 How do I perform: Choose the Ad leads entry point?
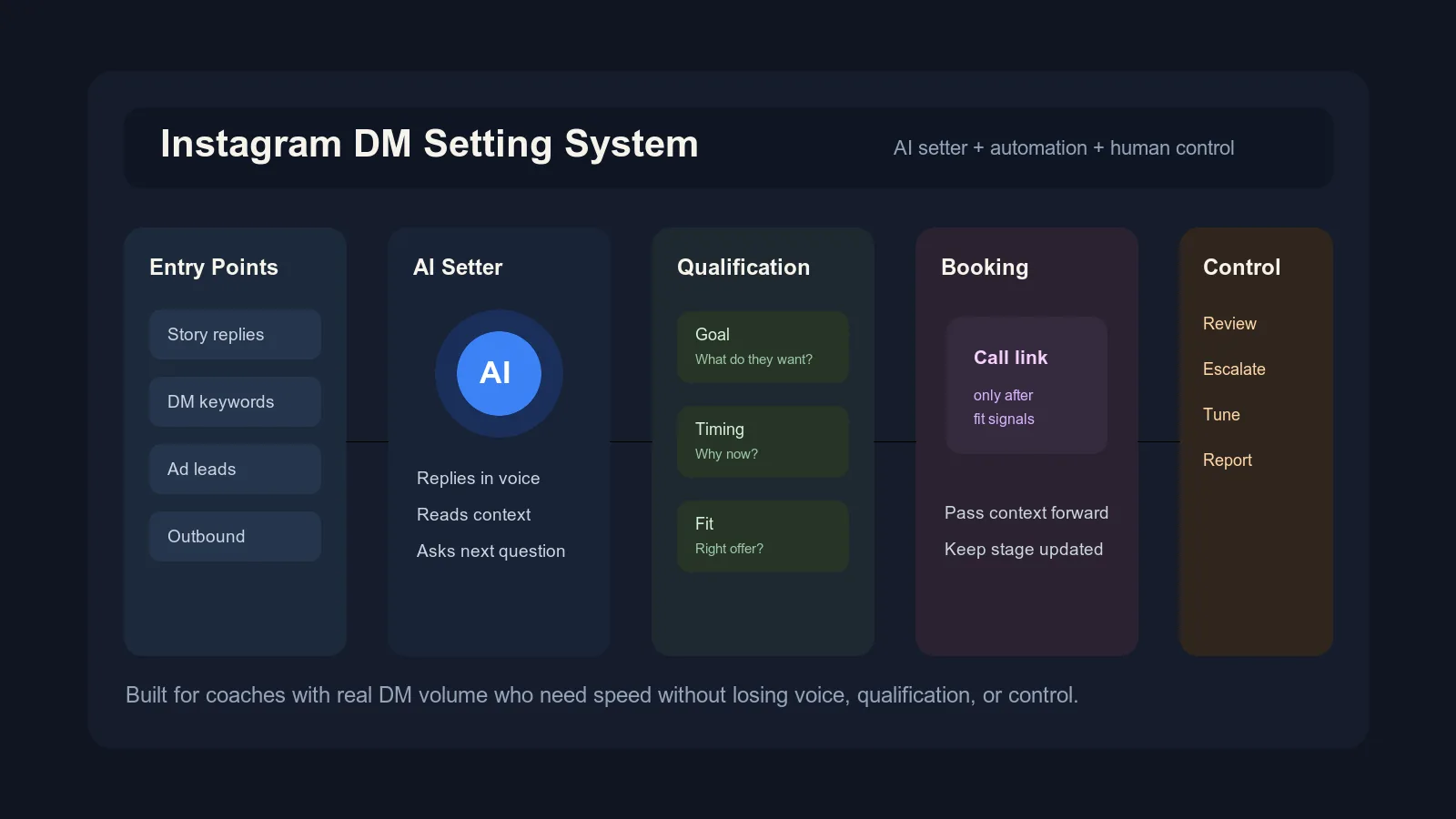(235, 469)
